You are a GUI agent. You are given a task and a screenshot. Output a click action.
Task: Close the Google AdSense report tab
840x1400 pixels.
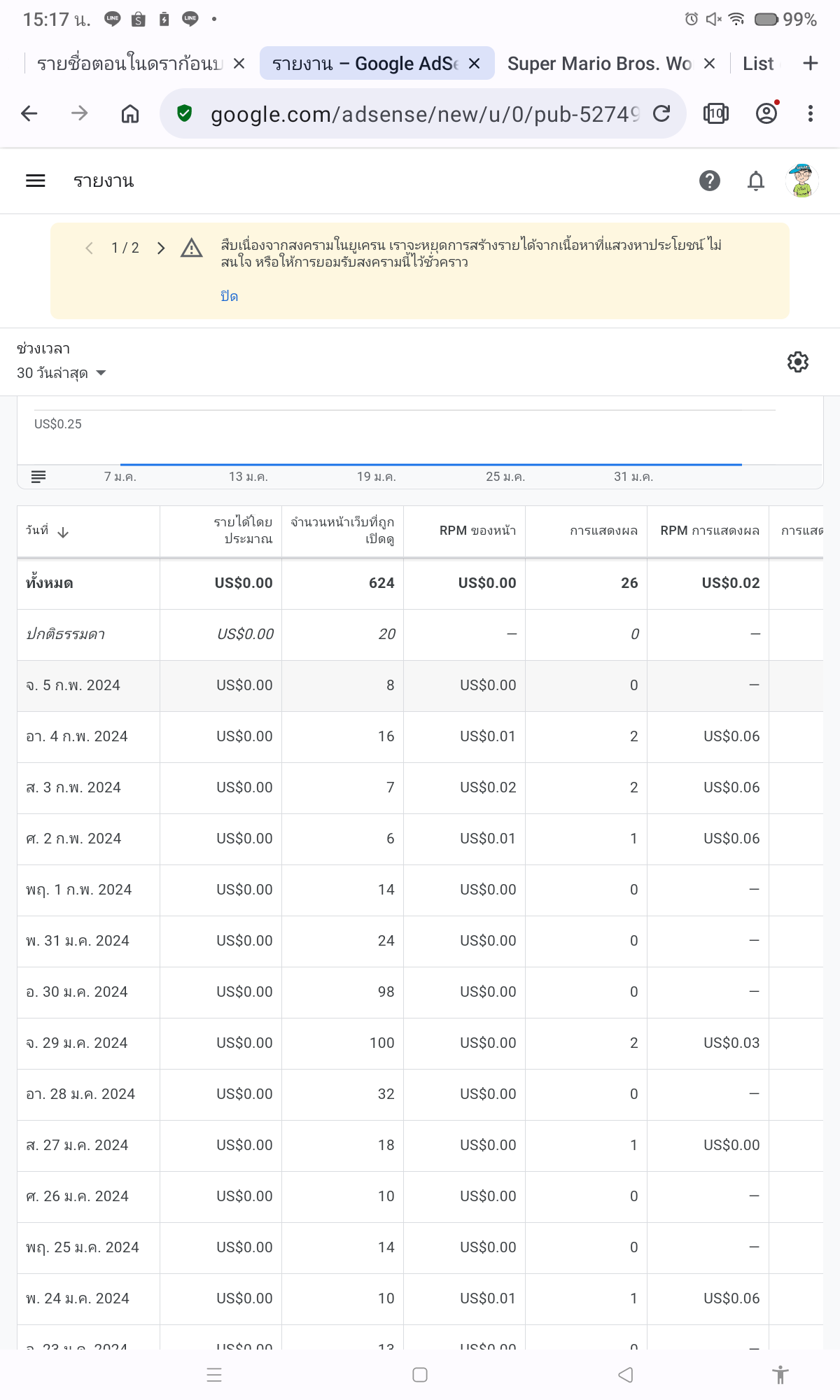[x=474, y=64]
